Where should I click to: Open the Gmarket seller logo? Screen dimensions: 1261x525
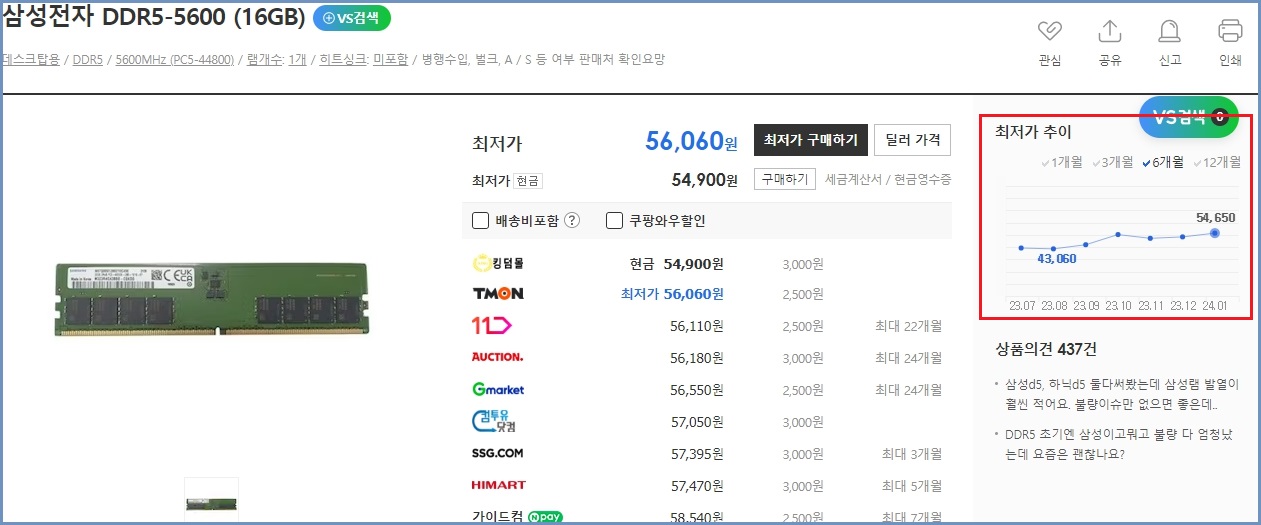pyautogui.click(x=498, y=389)
